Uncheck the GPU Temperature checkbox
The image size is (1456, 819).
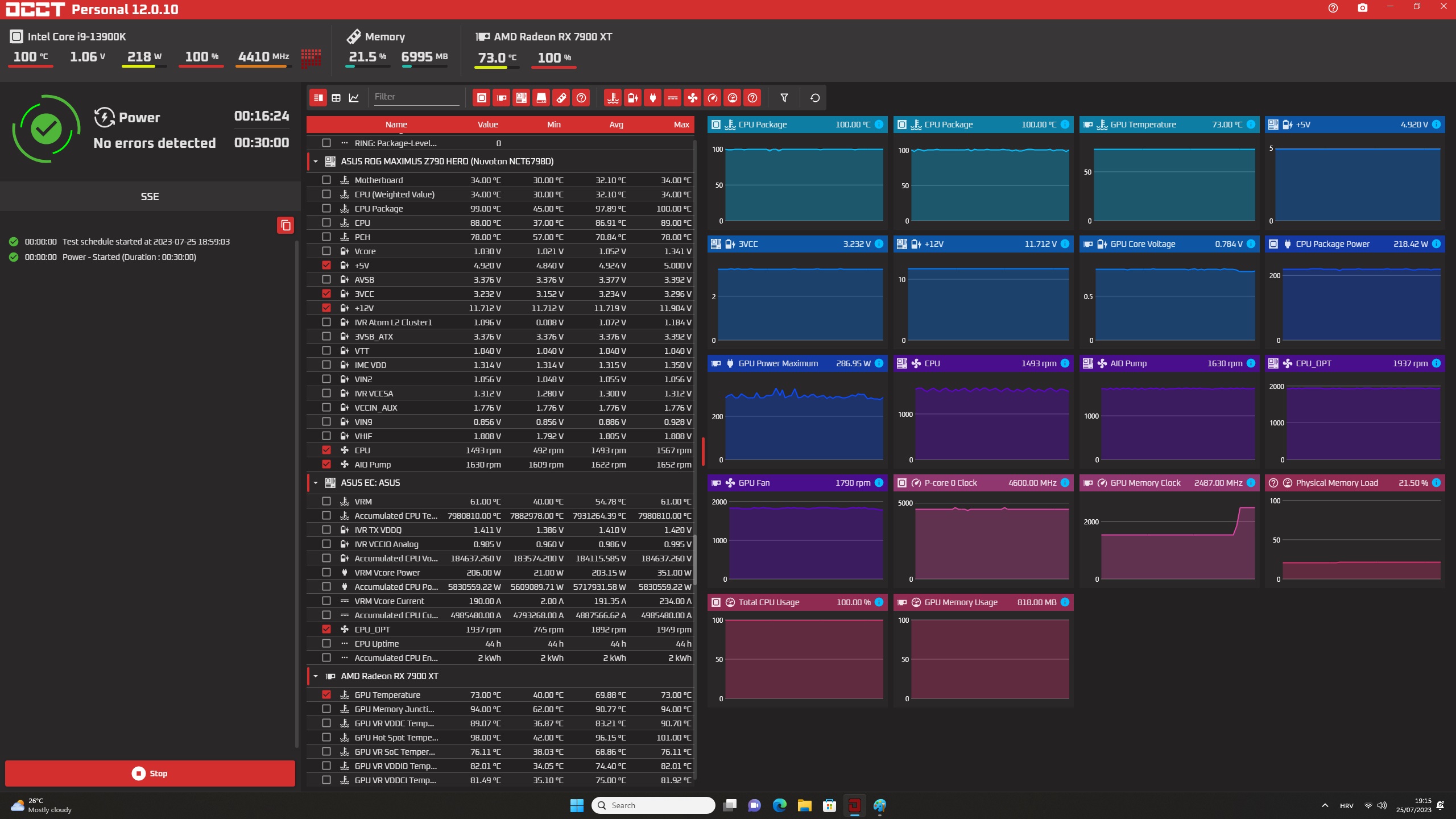click(326, 694)
